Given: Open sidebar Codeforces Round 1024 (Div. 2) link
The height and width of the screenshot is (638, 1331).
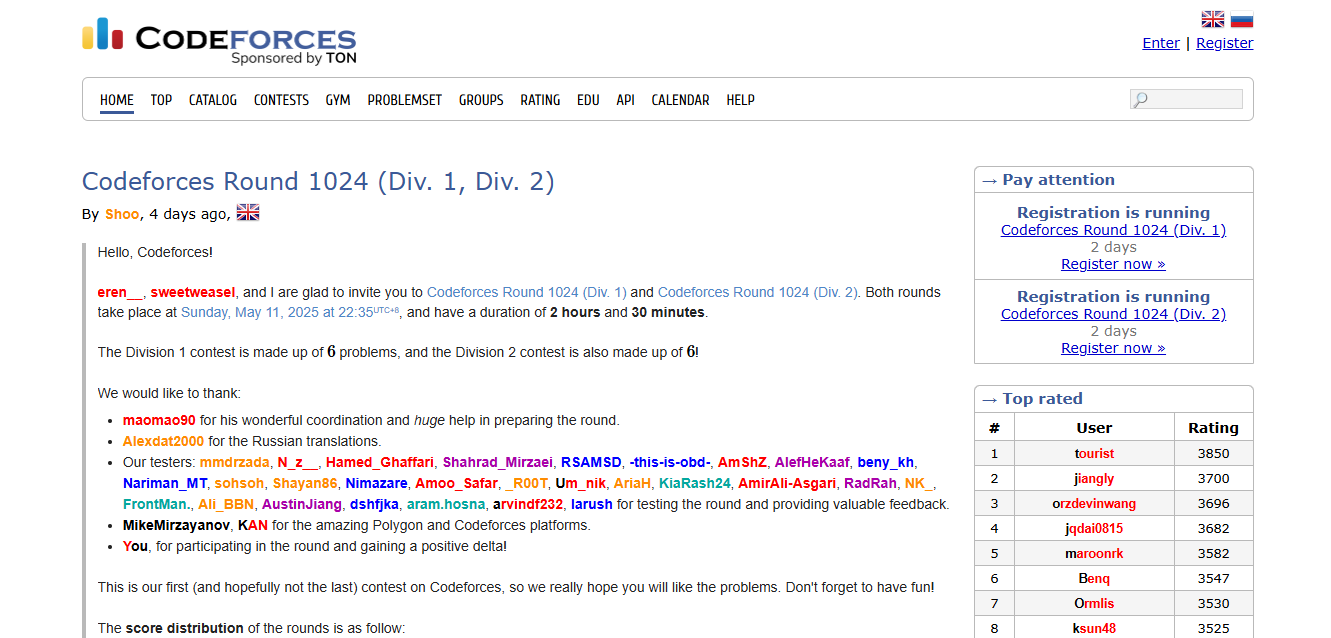Looking at the screenshot, I should point(1113,314).
